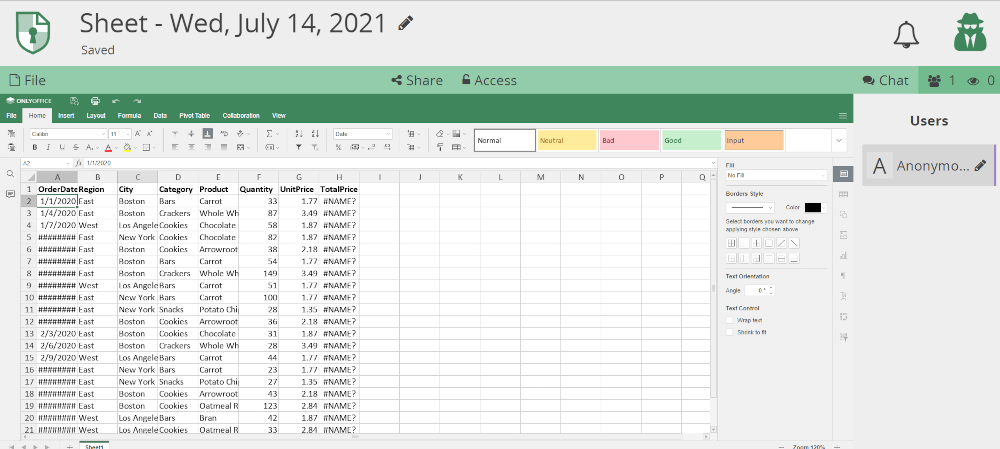
Task: Undo the last action
Action: tap(115, 101)
